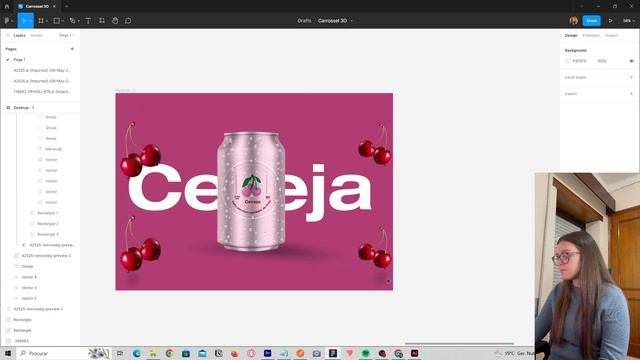Switch to the Inspect tab
This screenshot has width=640, height=360.
pos(611,36)
